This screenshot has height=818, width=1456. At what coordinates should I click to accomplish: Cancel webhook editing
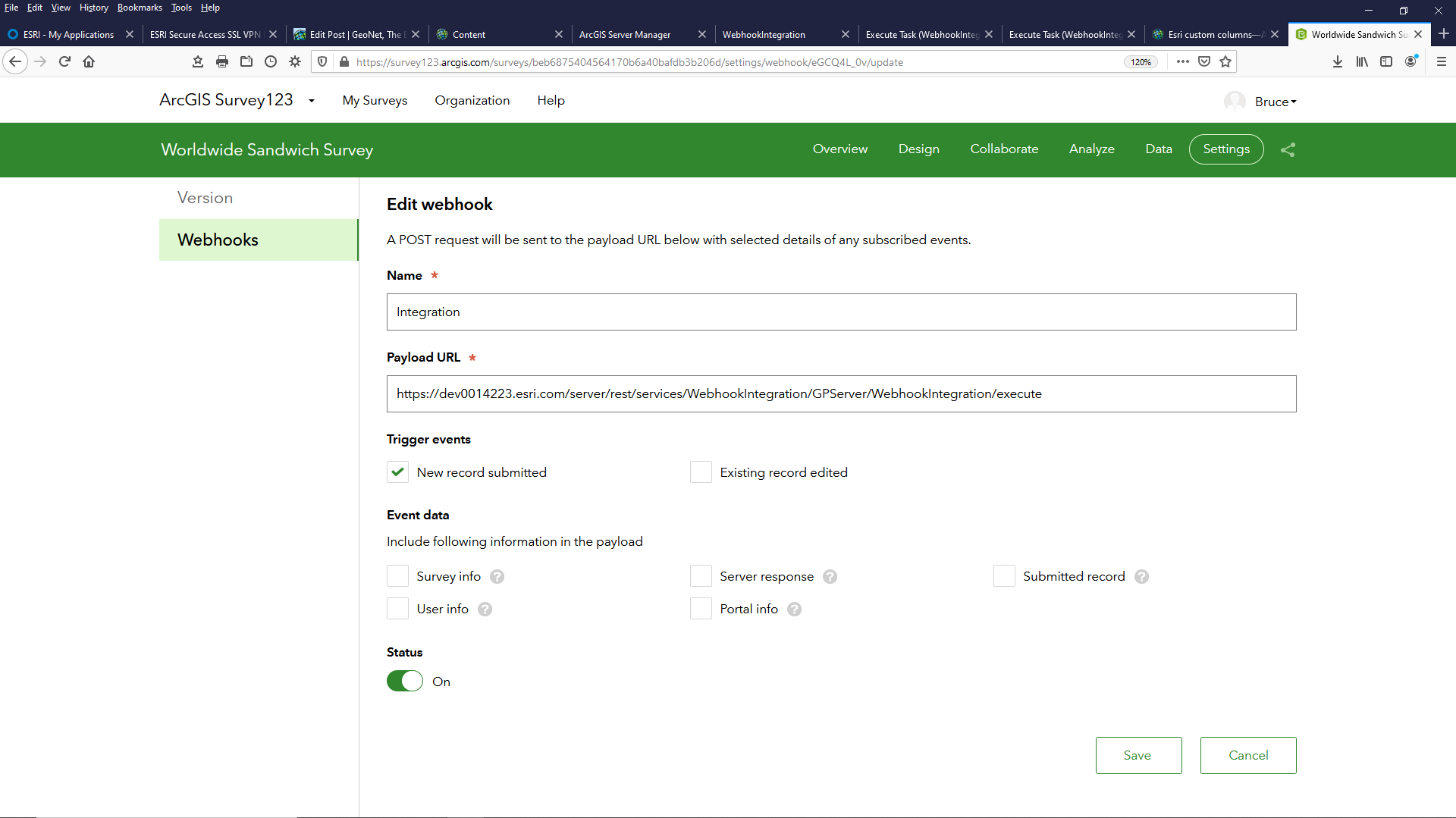(1248, 755)
